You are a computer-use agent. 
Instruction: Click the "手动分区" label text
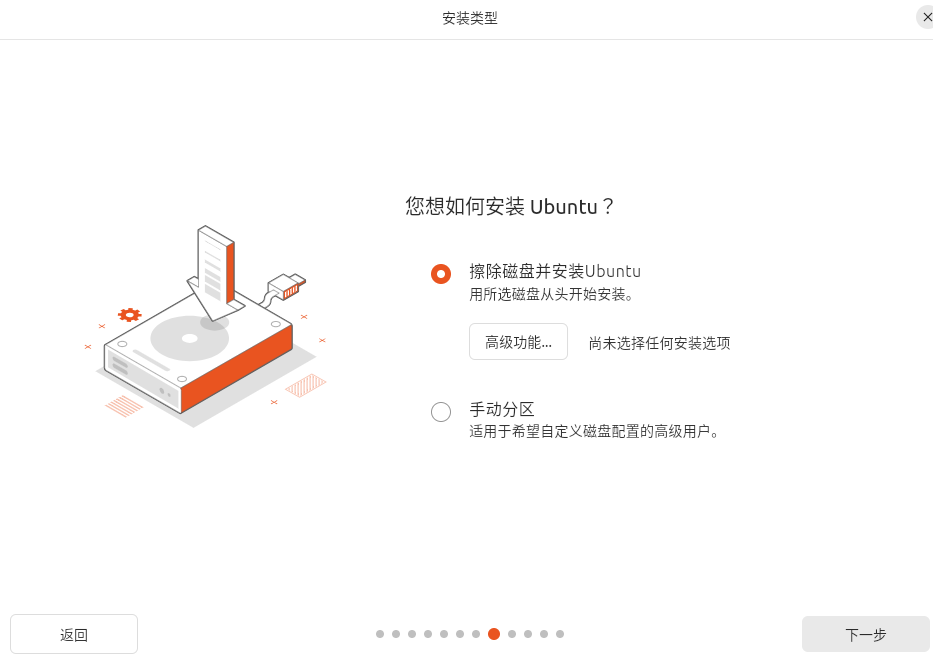click(502, 409)
